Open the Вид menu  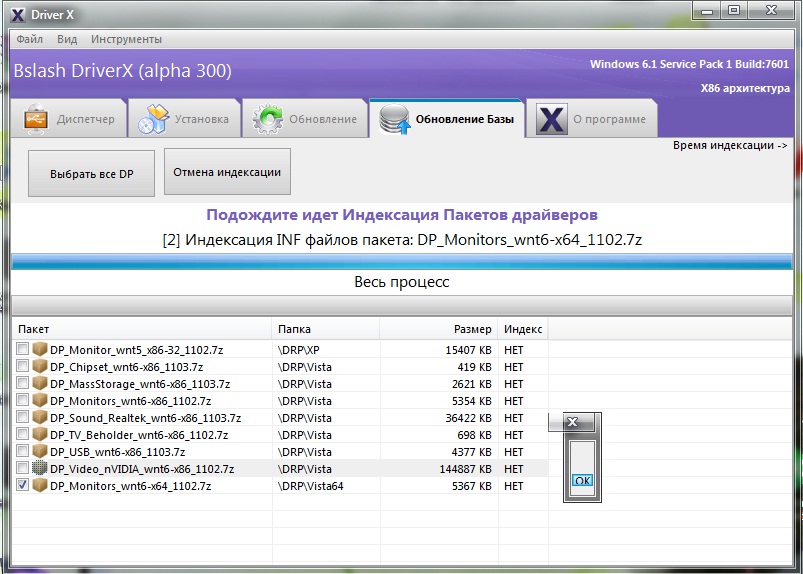[67, 39]
